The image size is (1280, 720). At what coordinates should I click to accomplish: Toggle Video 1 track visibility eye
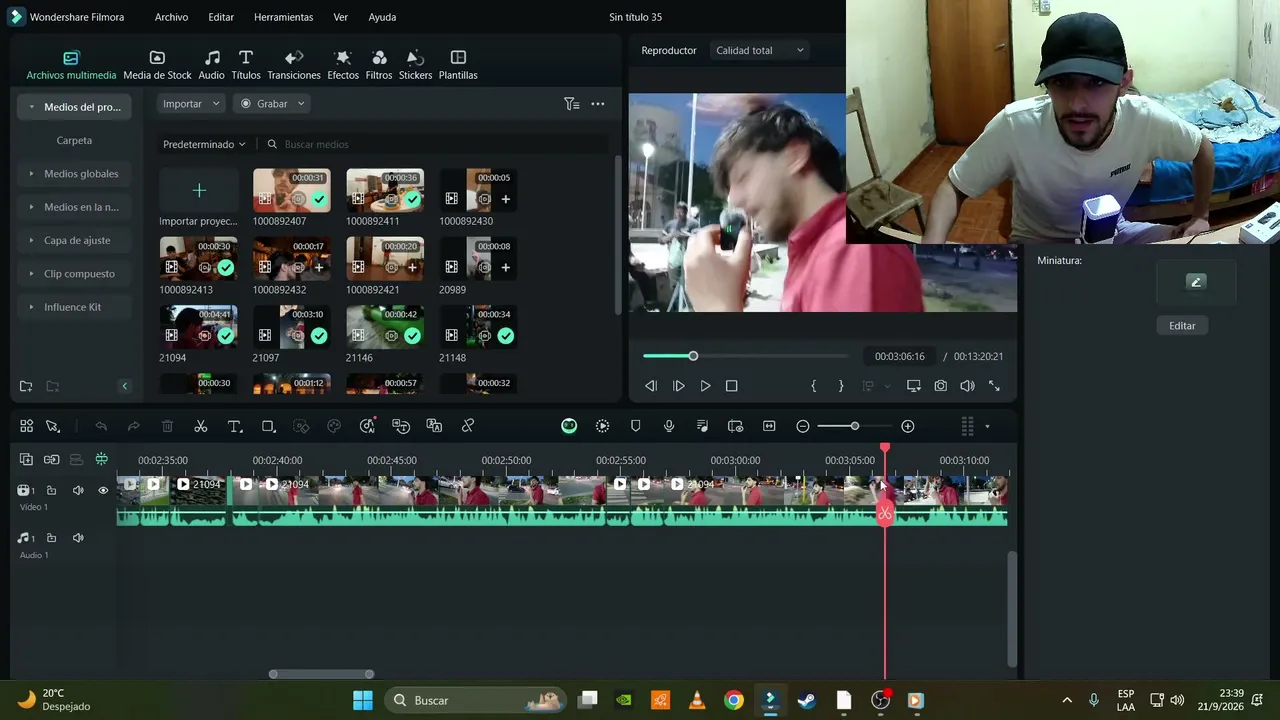tap(103, 490)
